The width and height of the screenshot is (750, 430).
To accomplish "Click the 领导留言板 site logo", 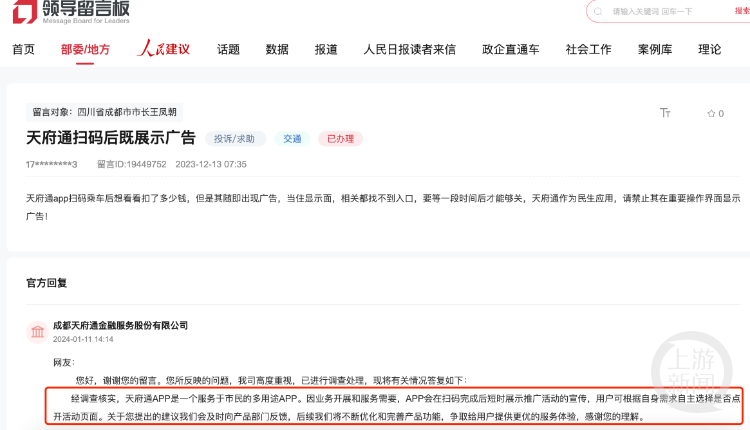I will coord(71,11).
